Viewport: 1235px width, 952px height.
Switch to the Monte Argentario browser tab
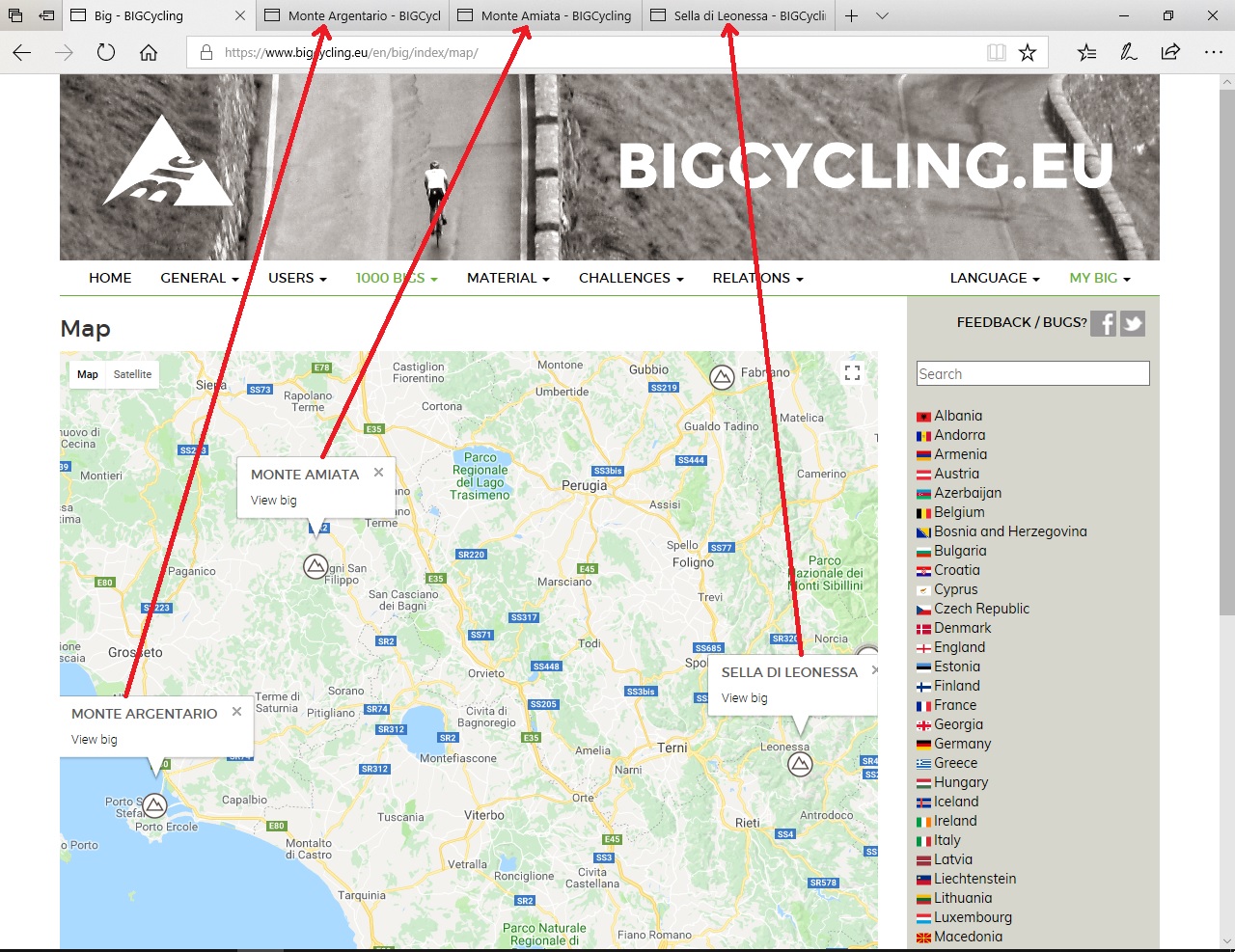[353, 15]
